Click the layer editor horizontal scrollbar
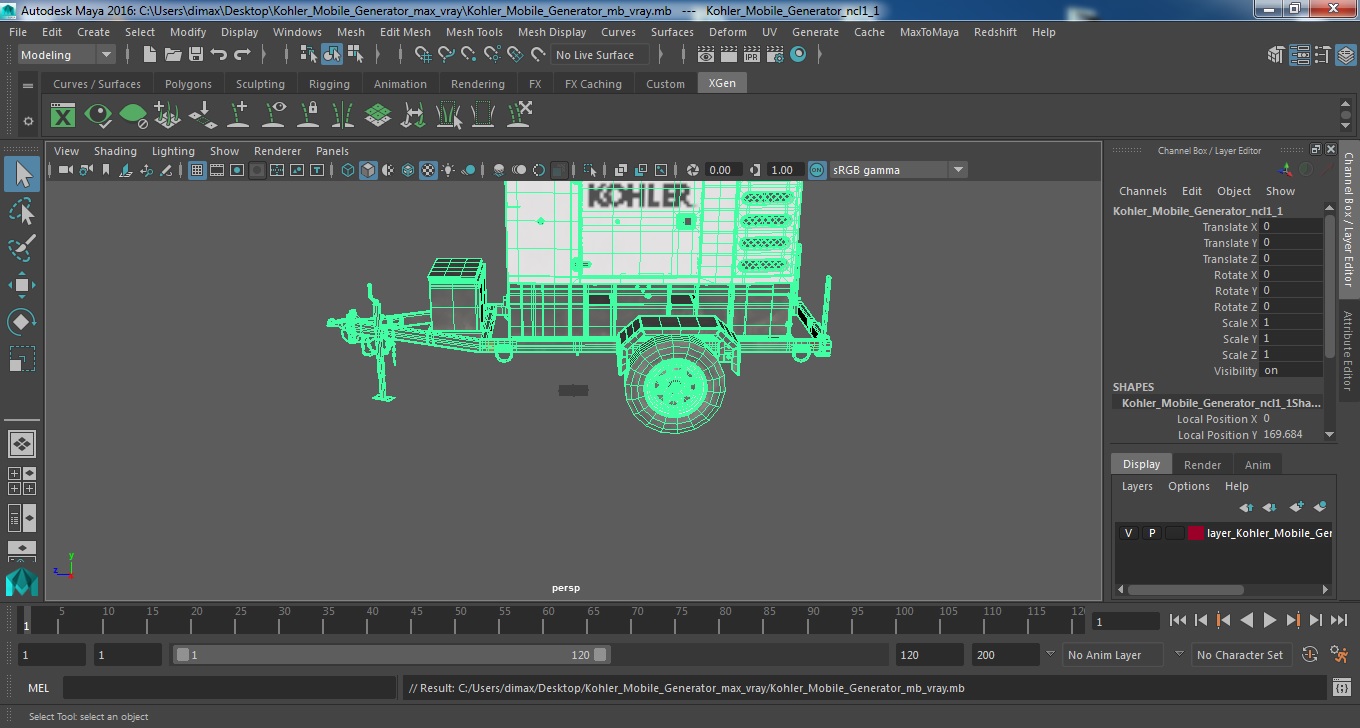The image size is (1360, 728). (x=1186, y=590)
